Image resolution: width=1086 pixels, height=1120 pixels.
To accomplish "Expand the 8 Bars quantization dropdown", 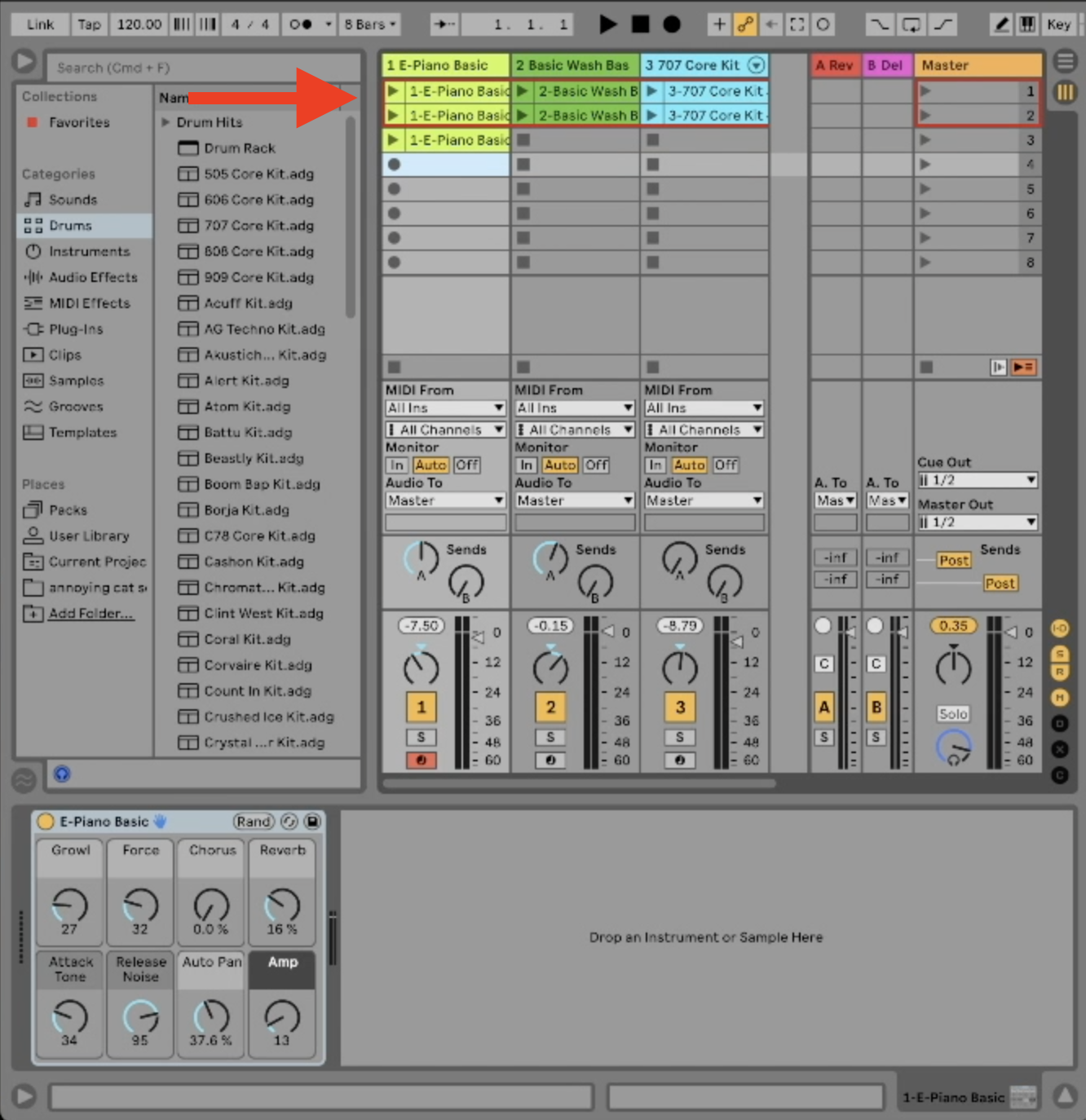I will [369, 24].
